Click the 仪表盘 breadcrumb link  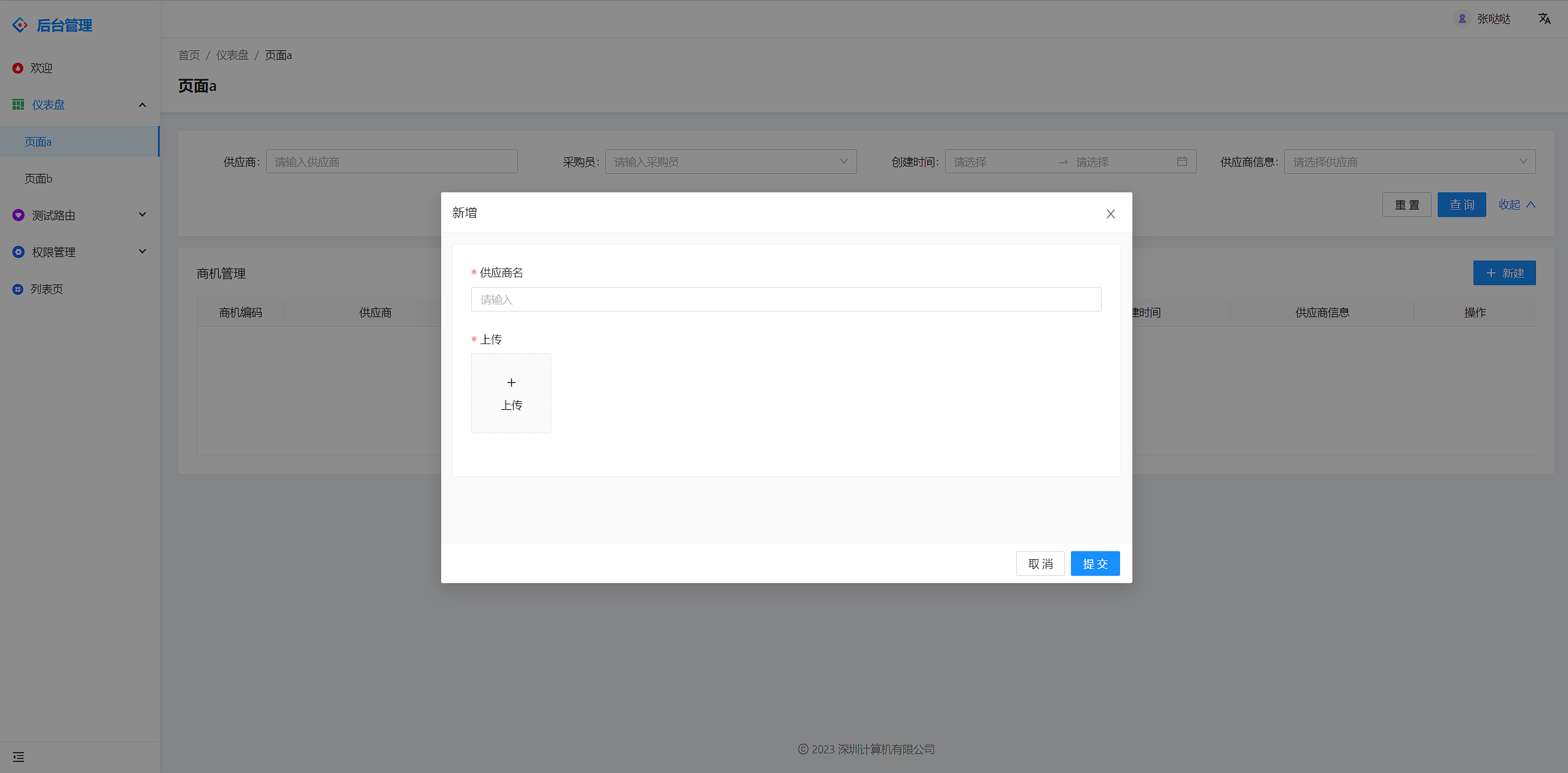click(232, 55)
